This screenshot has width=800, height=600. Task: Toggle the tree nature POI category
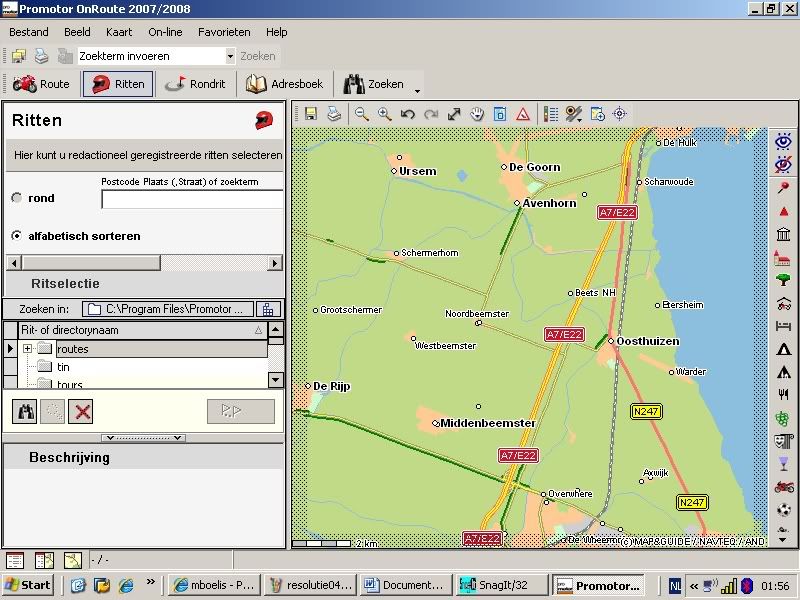tap(784, 280)
